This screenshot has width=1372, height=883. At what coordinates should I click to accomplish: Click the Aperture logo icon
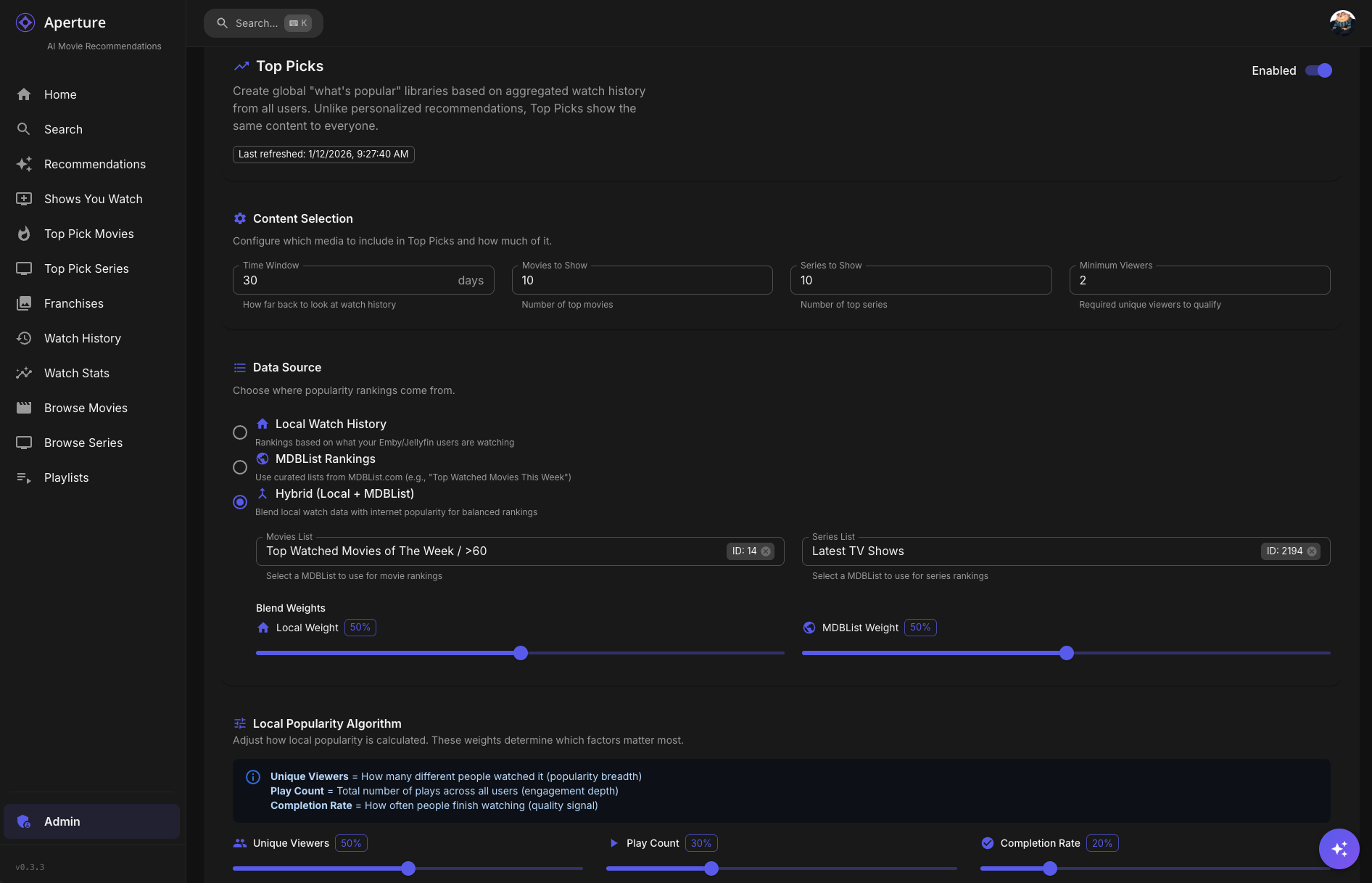[x=25, y=22]
